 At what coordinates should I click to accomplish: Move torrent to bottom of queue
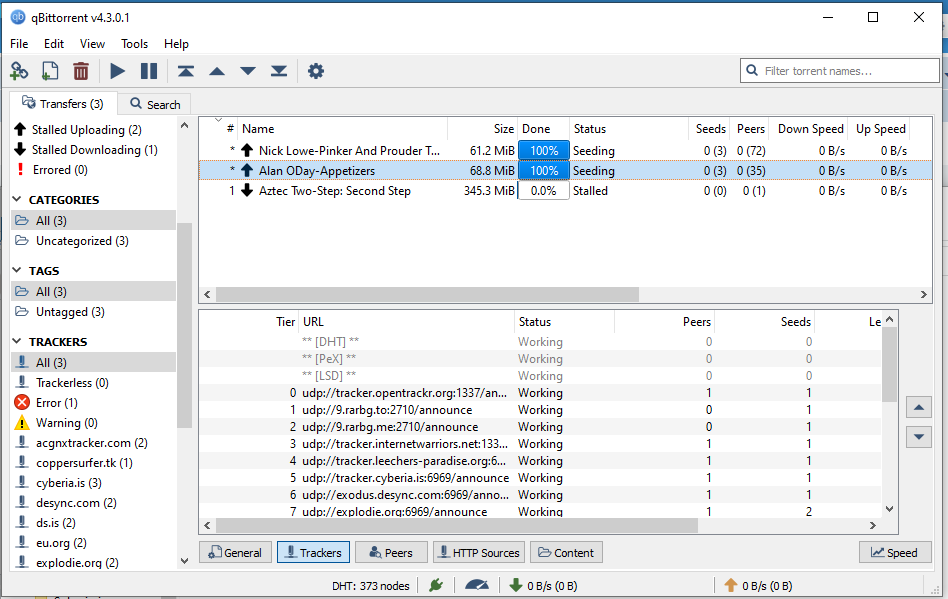[x=279, y=71]
